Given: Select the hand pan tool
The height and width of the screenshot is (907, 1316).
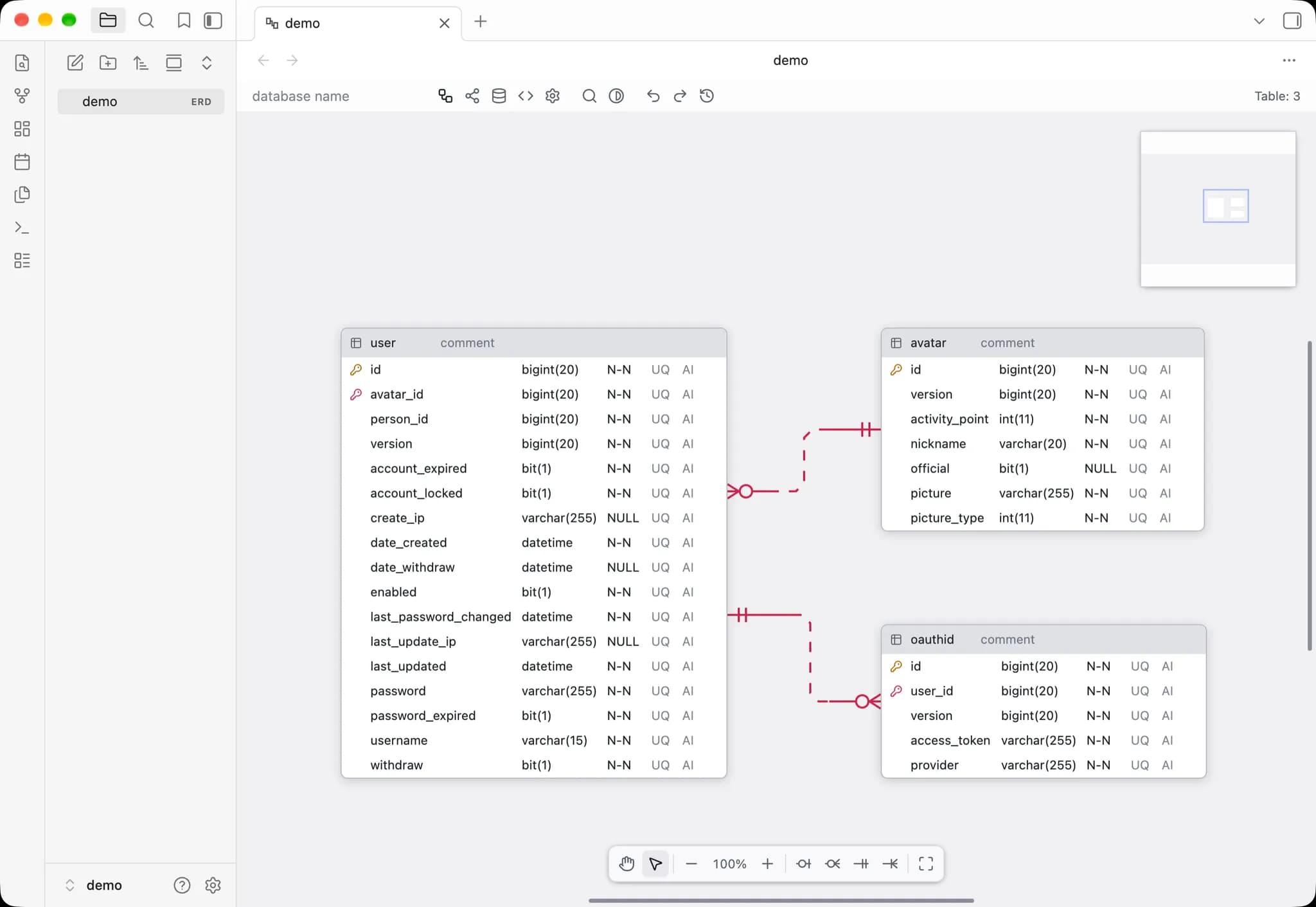Looking at the screenshot, I should tap(627, 864).
